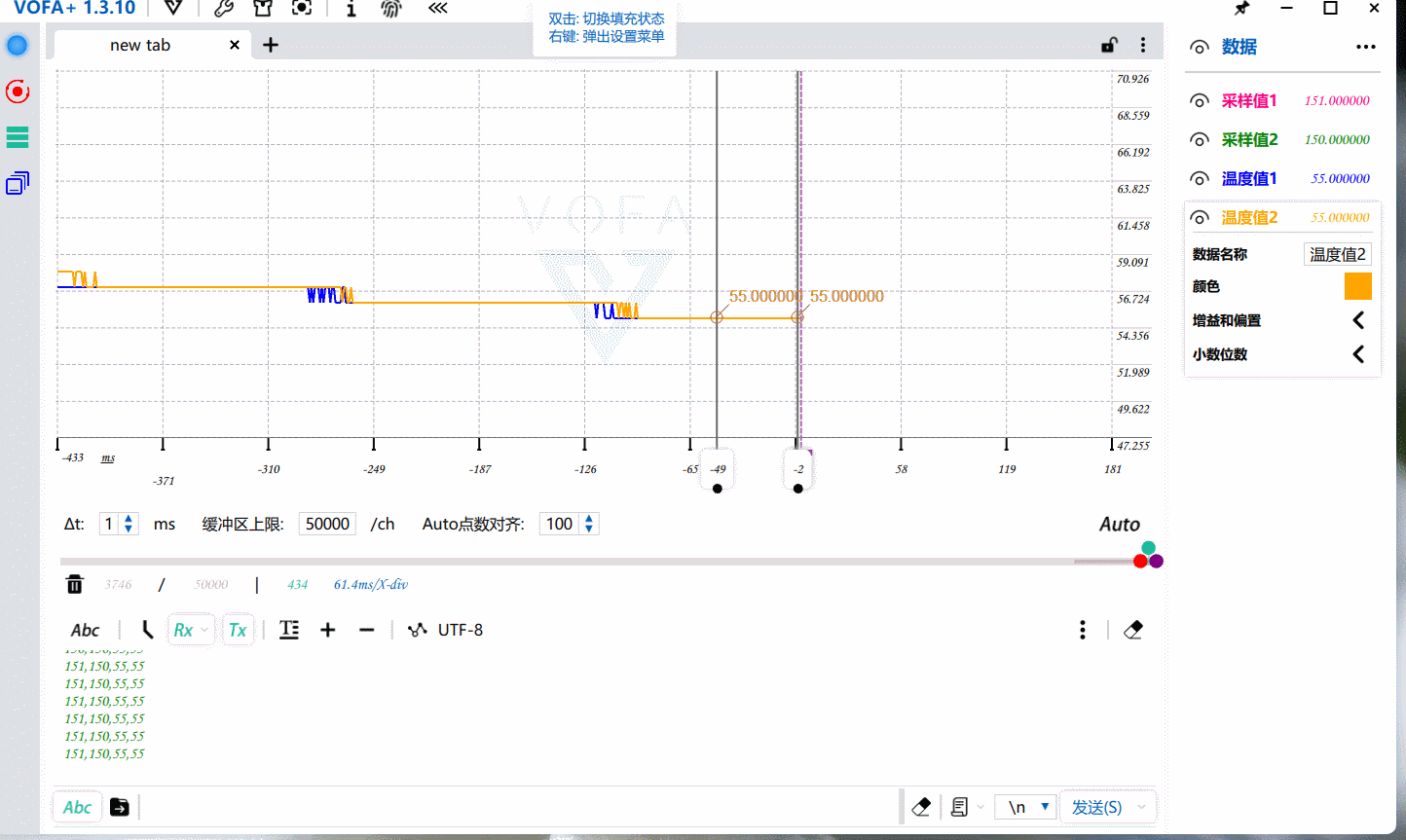Image resolution: width=1406 pixels, height=840 pixels.
Task: Click the VOFA logo icon in title bar
Action: coord(173,8)
